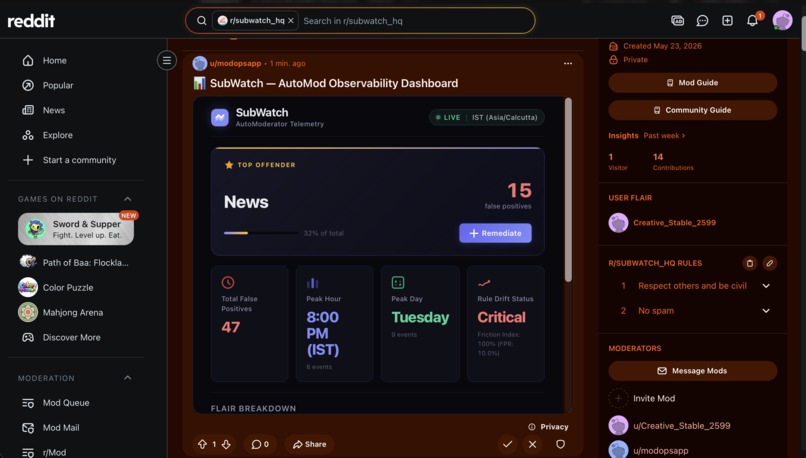Image resolution: width=806 pixels, height=458 pixels.
Task: Share the SubWatch post
Action: point(309,444)
